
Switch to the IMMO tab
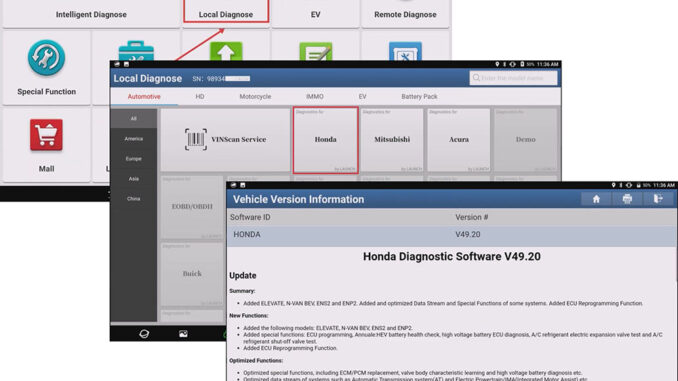[315, 96]
